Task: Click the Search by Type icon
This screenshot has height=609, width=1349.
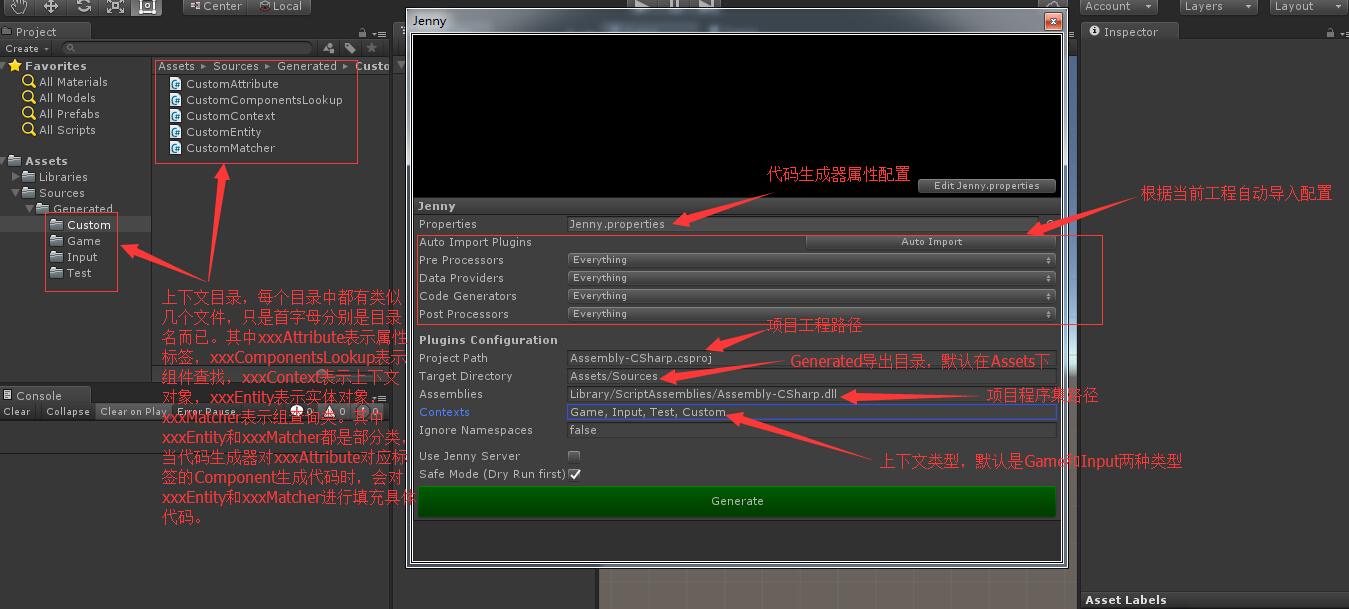Action: [329, 48]
